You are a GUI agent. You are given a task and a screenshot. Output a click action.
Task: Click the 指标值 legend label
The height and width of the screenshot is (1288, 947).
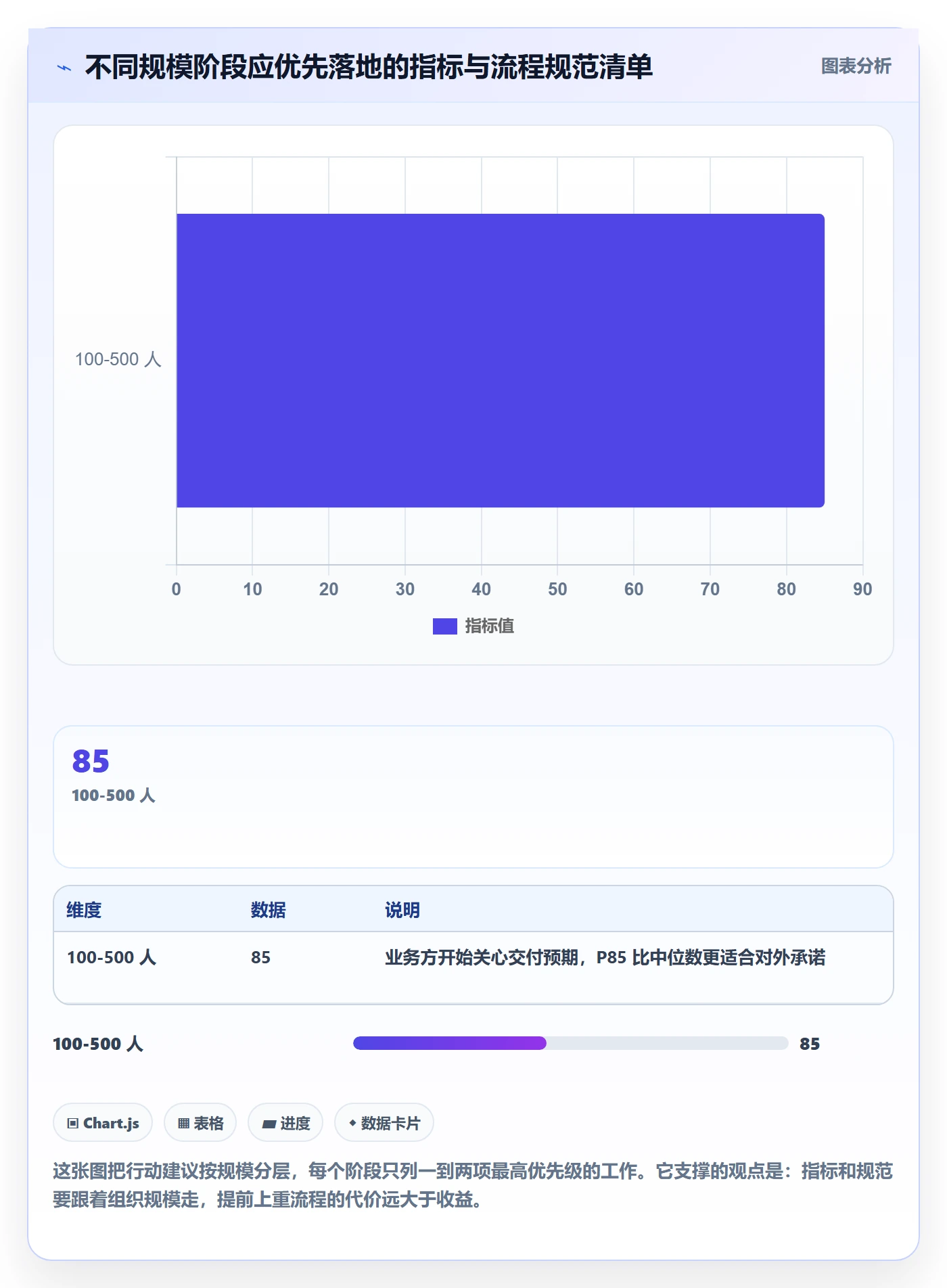coord(490,626)
